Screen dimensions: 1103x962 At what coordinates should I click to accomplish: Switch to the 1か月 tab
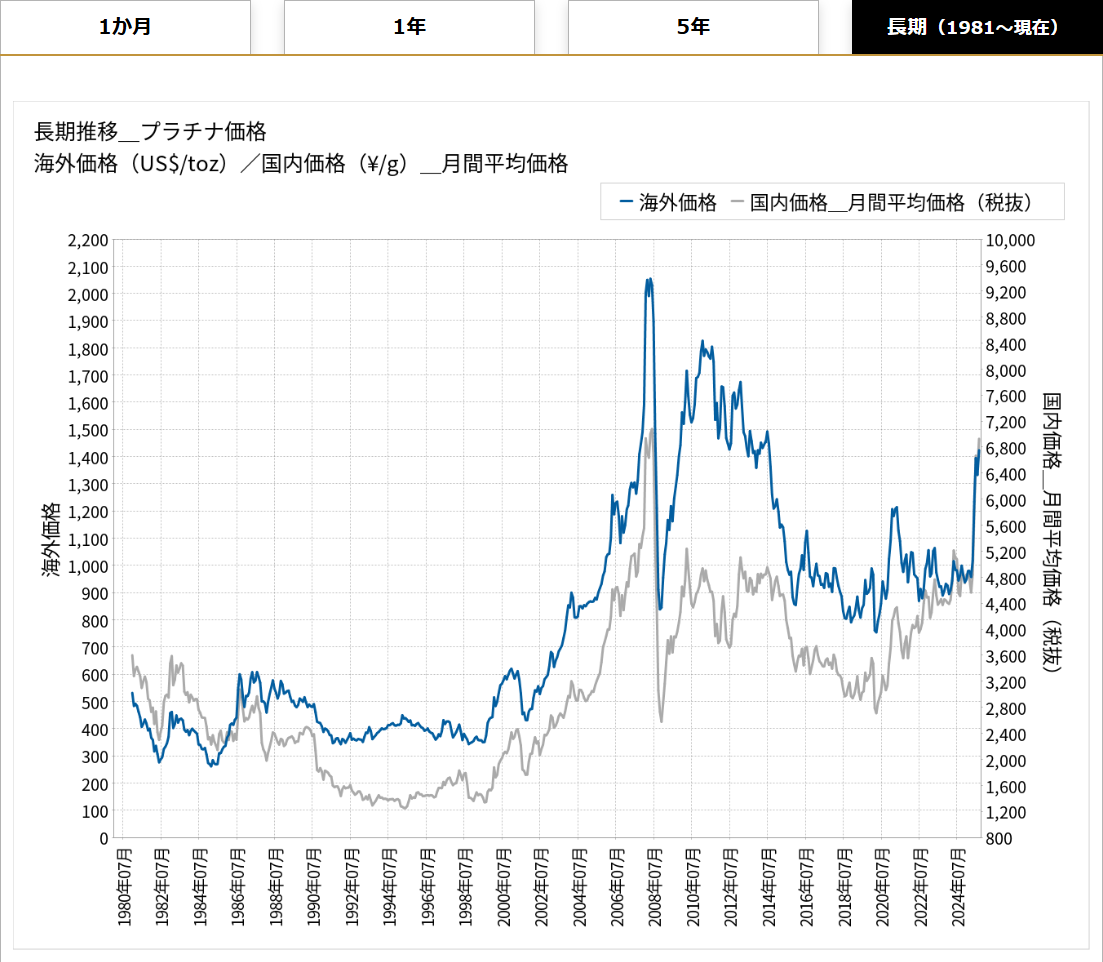[x=125, y=27]
